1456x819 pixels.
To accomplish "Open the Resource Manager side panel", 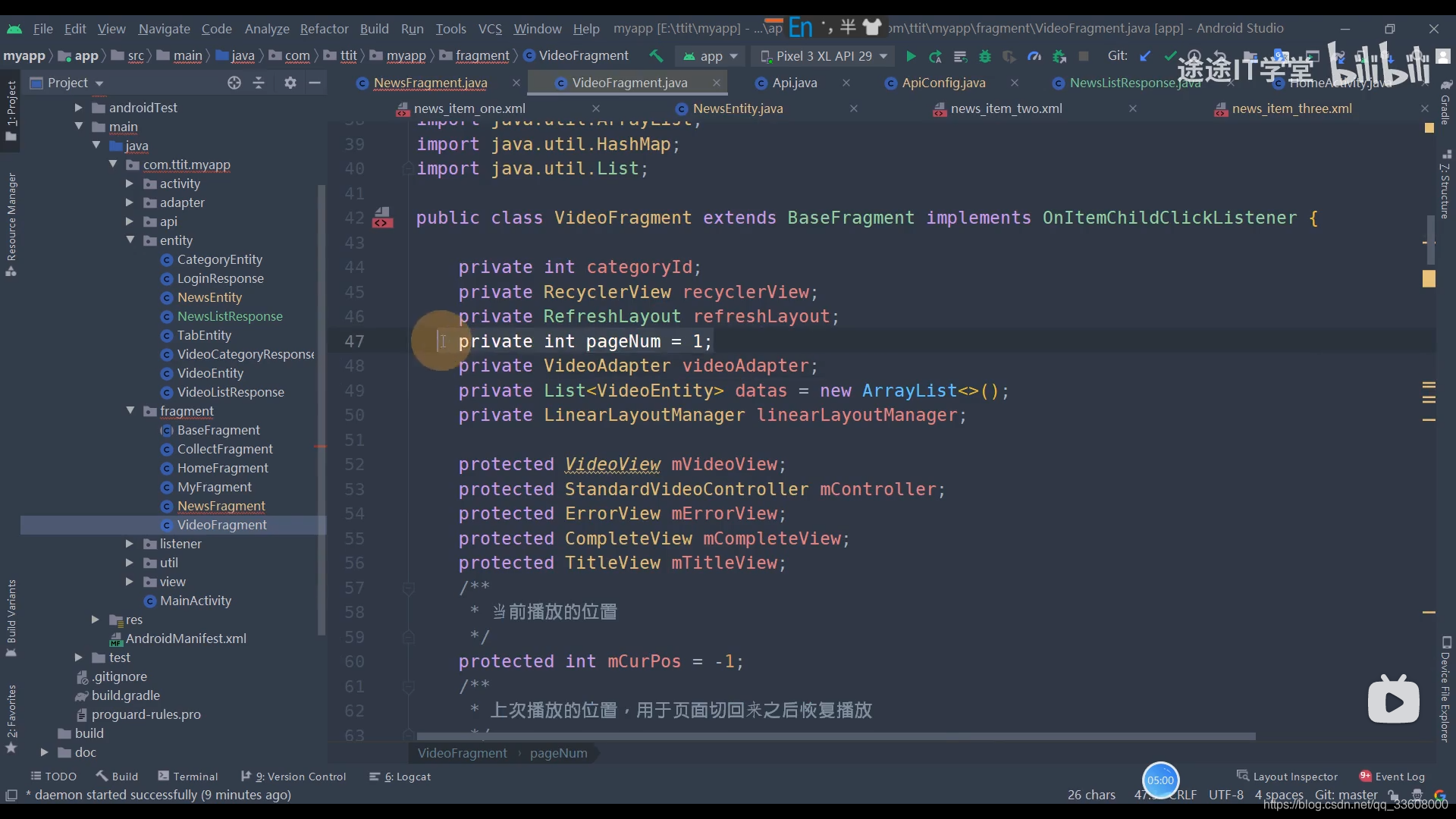I will pos(11,224).
